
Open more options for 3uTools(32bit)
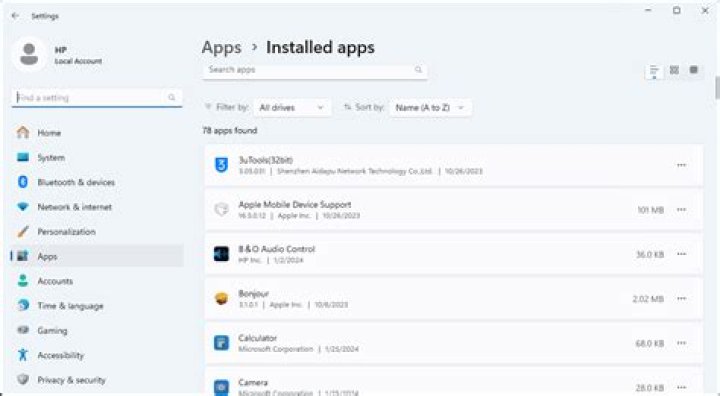(x=681, y=165)
